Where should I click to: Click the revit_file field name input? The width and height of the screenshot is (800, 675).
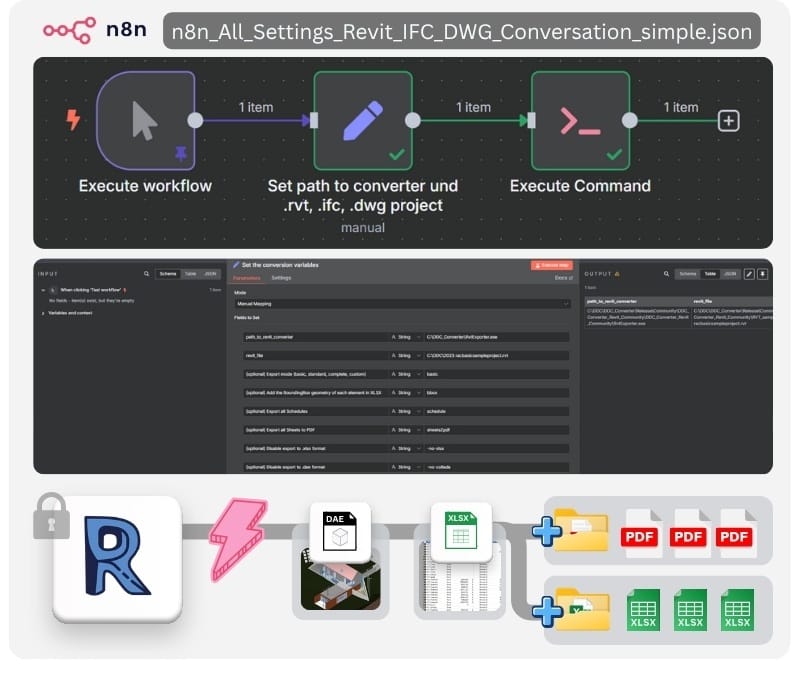click(x=315, y=356)
